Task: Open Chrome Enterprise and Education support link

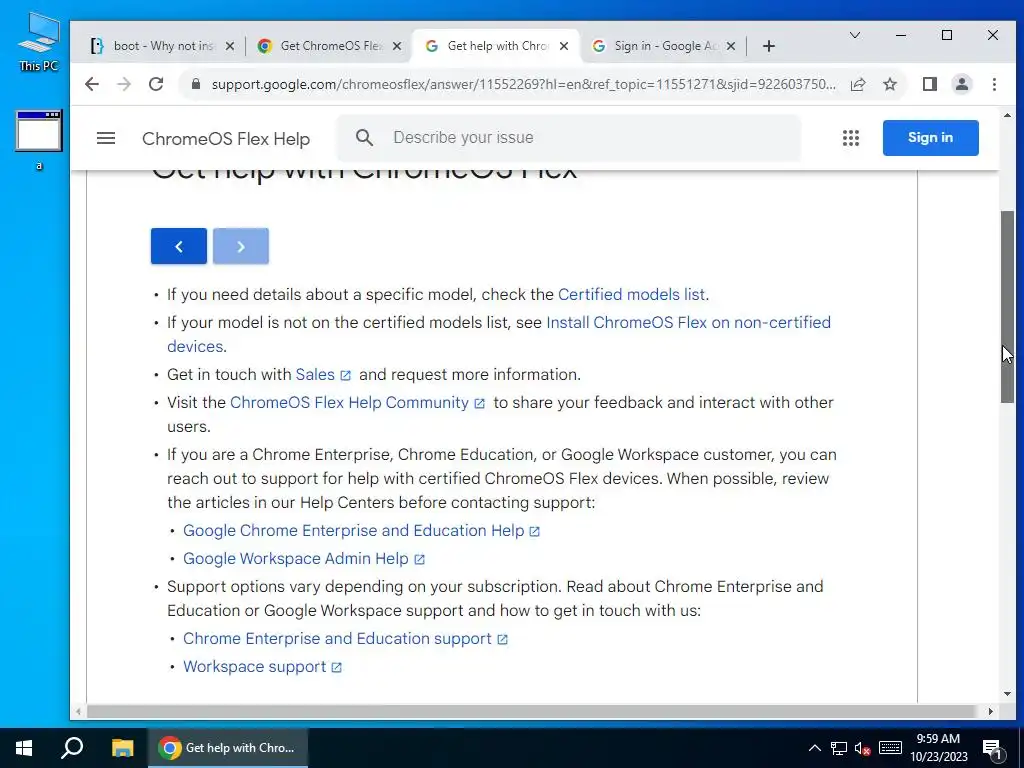Action: [x=337, y=639]
